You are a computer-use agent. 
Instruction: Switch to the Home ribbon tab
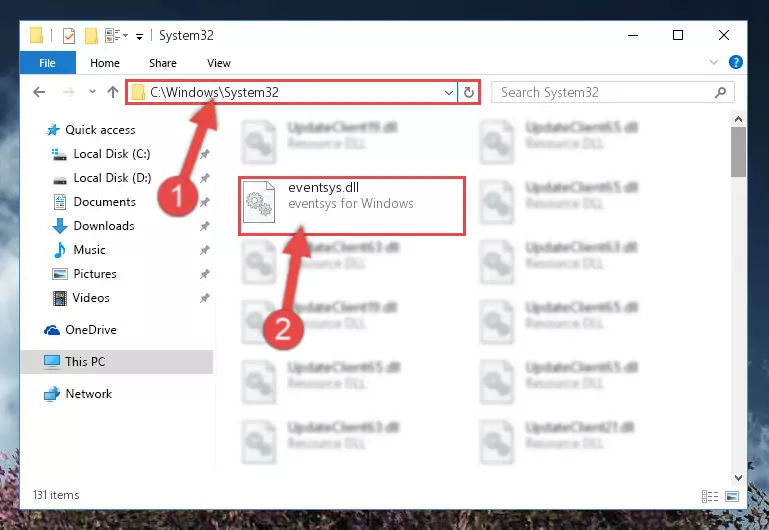104,63
